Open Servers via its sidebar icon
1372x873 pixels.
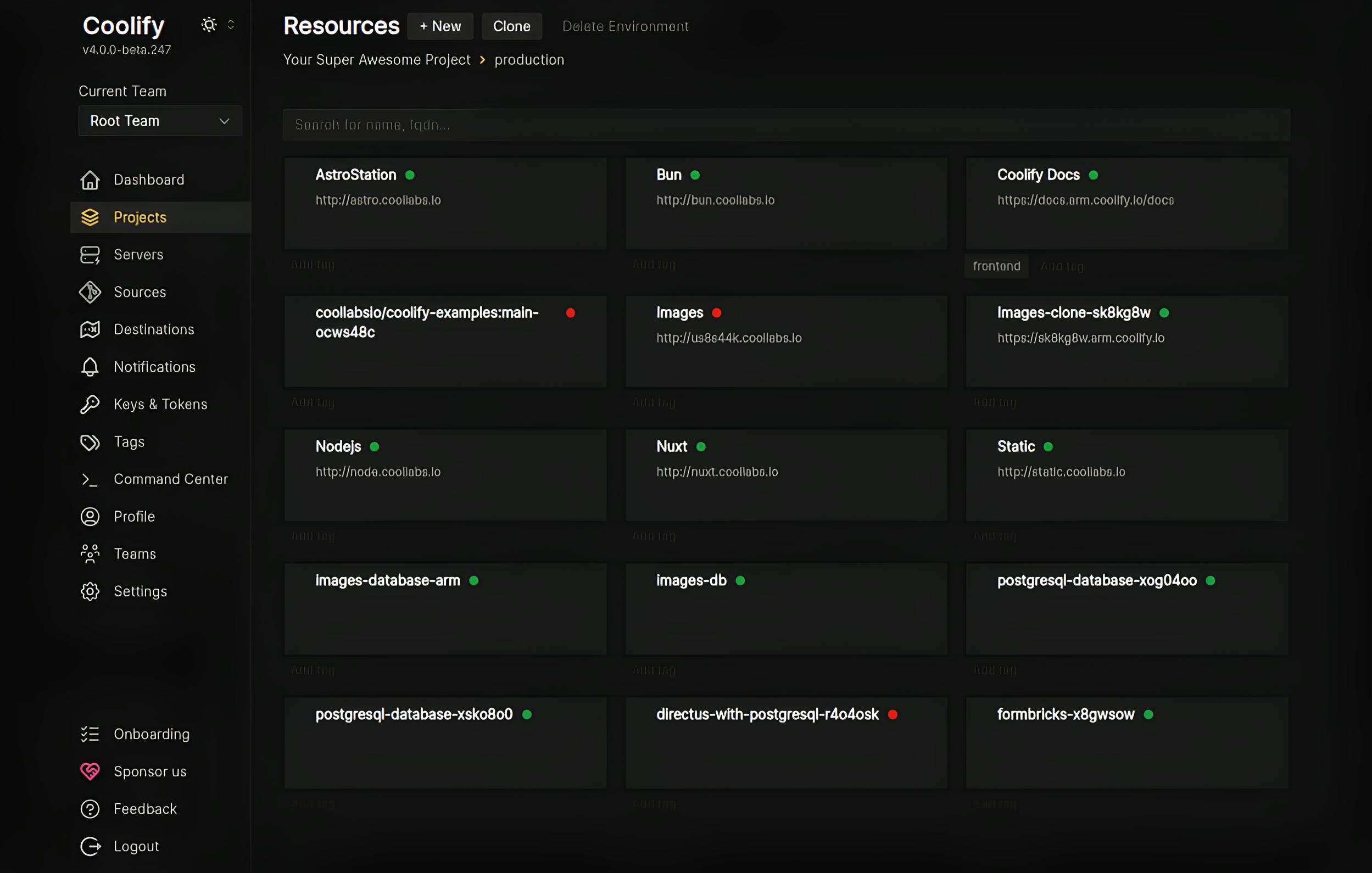(x=90, y=255)
